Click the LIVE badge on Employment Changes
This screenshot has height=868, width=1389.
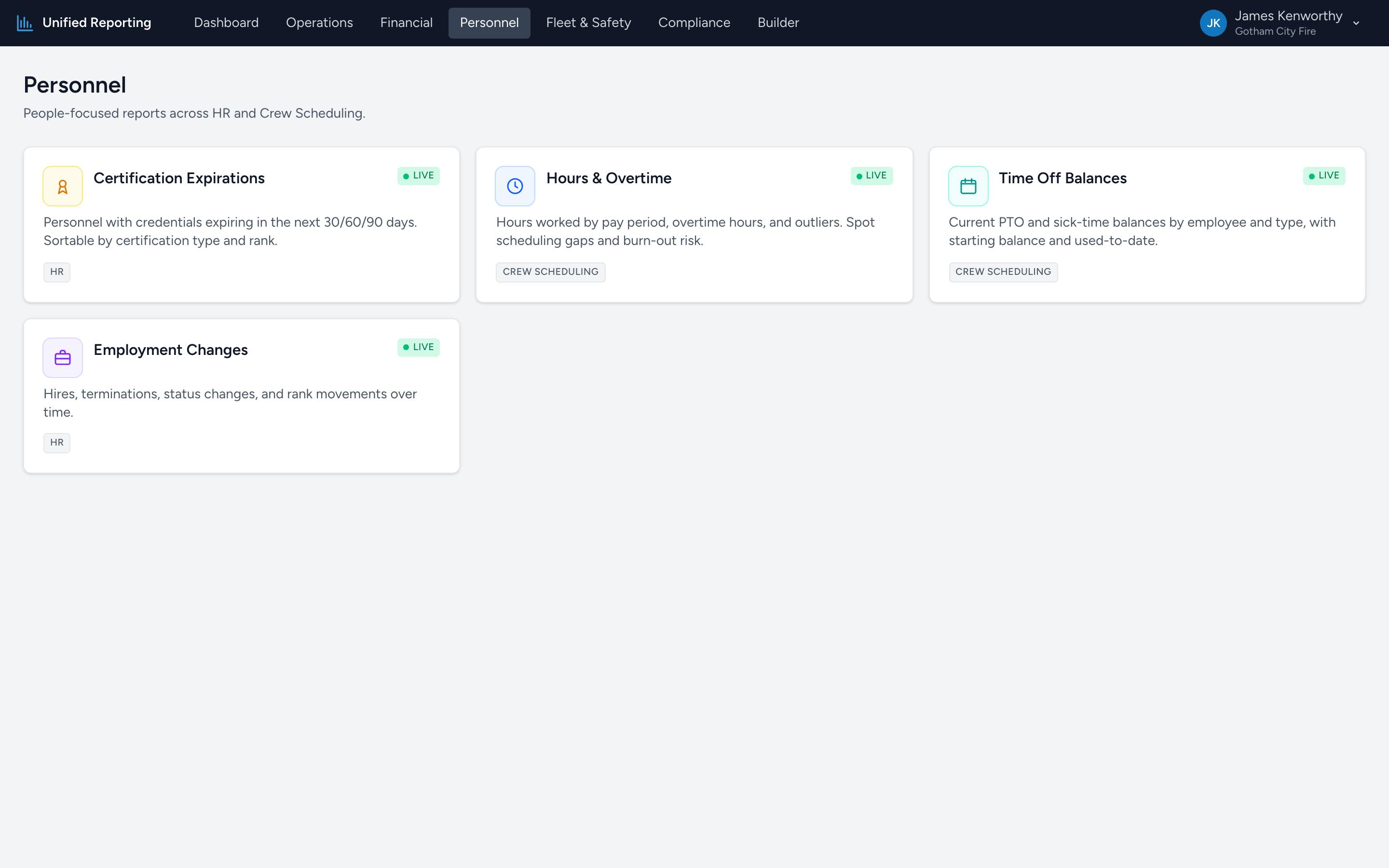(x=419, y=347)
